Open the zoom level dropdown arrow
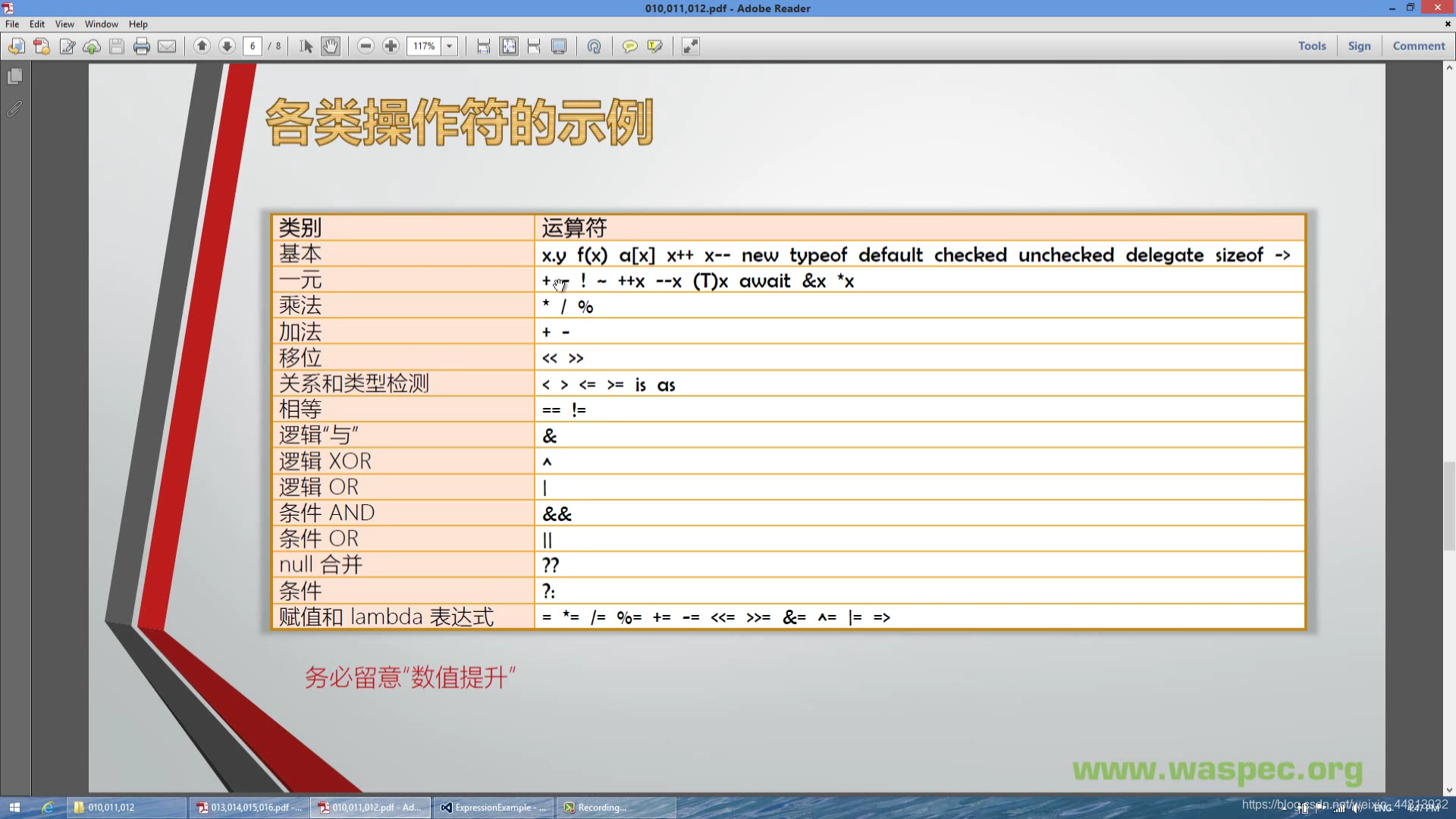Image resolution: width=1456 pixels, height=819 pixels. tap(450, 46)
